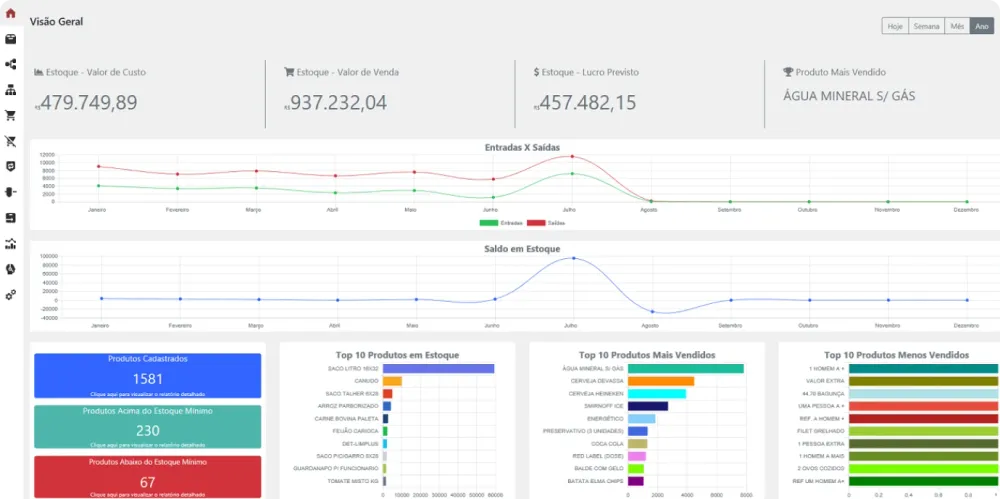Screen dimensions: 1000x499
Task: Click the FEIJÃO CARIOCA label
Action: pyautogui.click(x=355, y=431)
